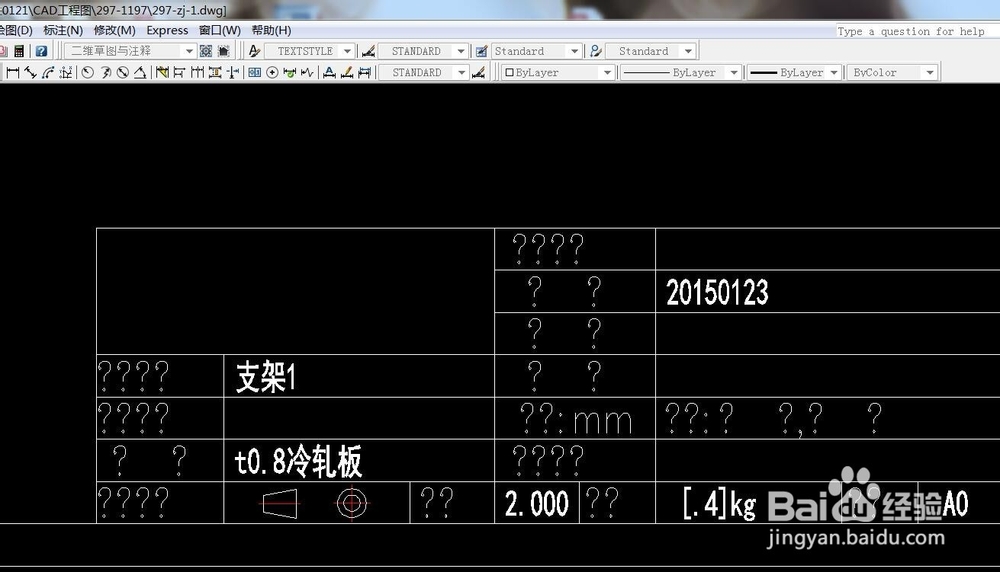Screen dimensions: 1000x572
Task: Select the Dimension Space tool
Action: coord(215,73)
